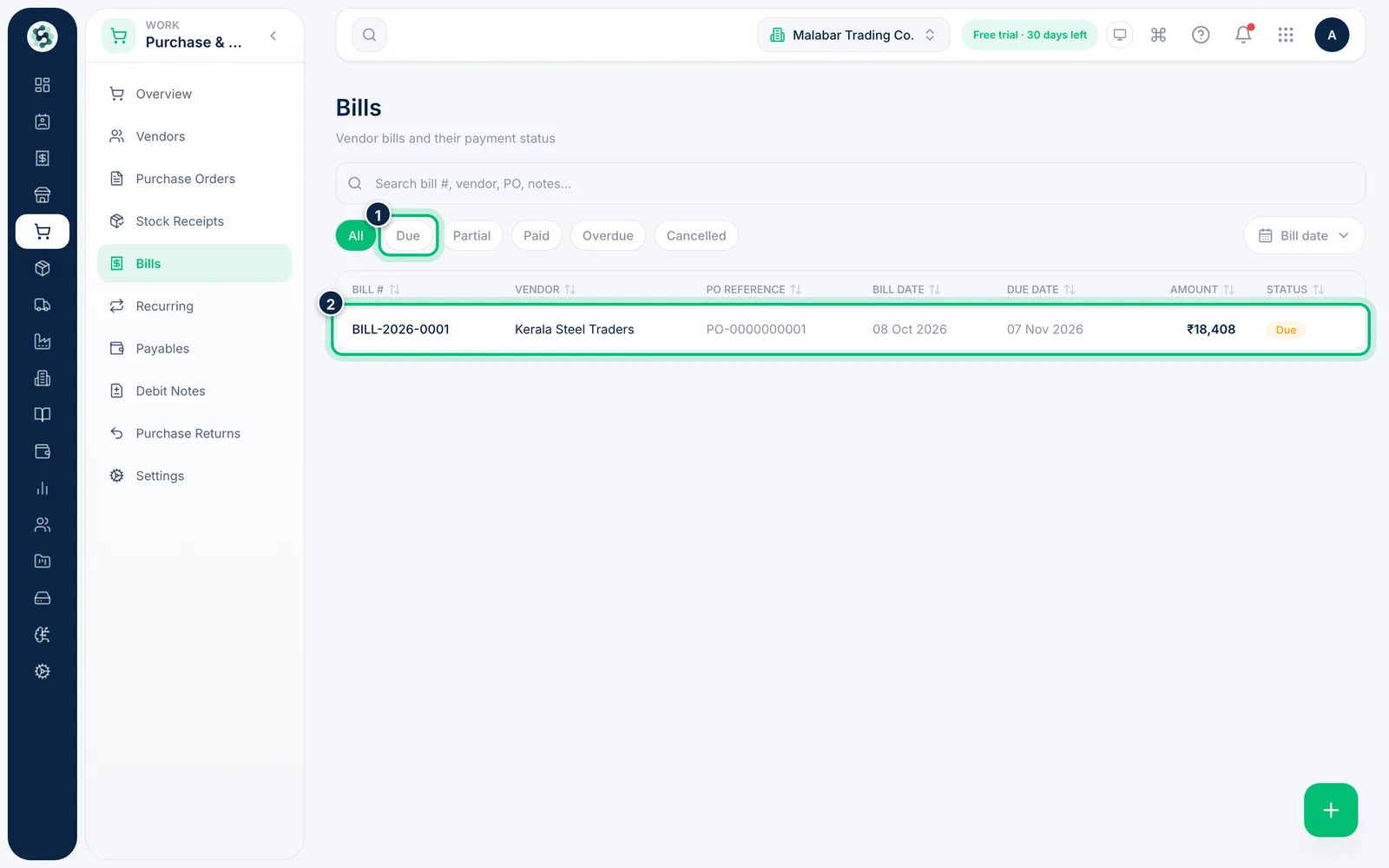Focus the bill search field

[x=851, y=183]
